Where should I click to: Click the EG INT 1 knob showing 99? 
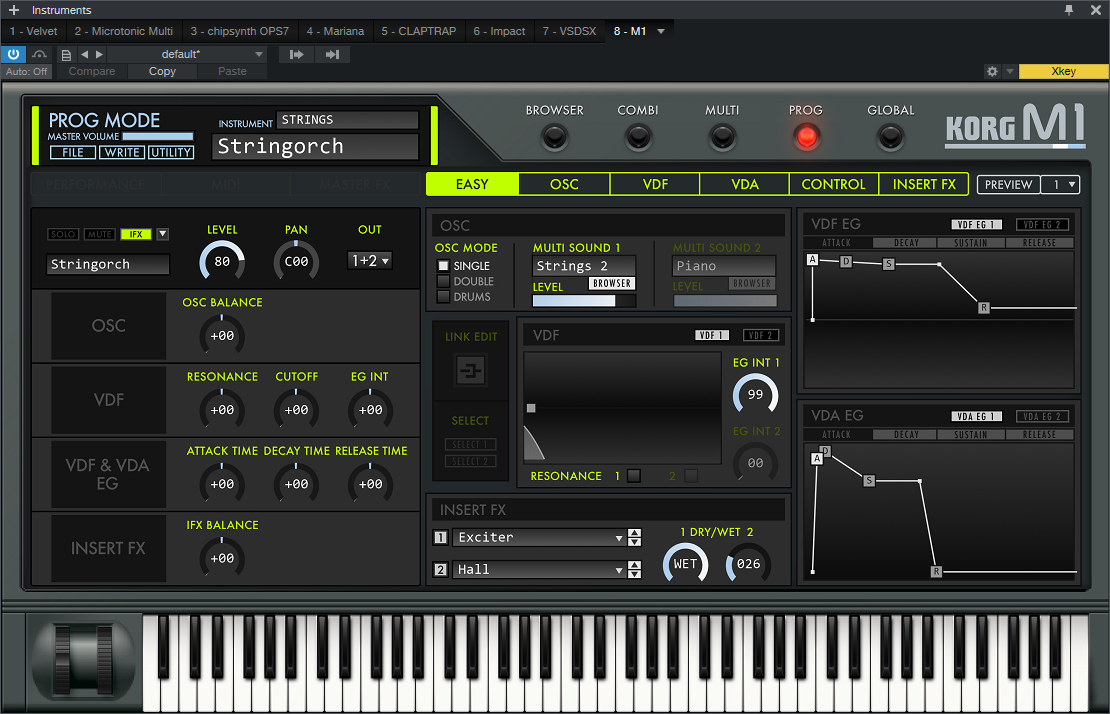coord(755,394)
